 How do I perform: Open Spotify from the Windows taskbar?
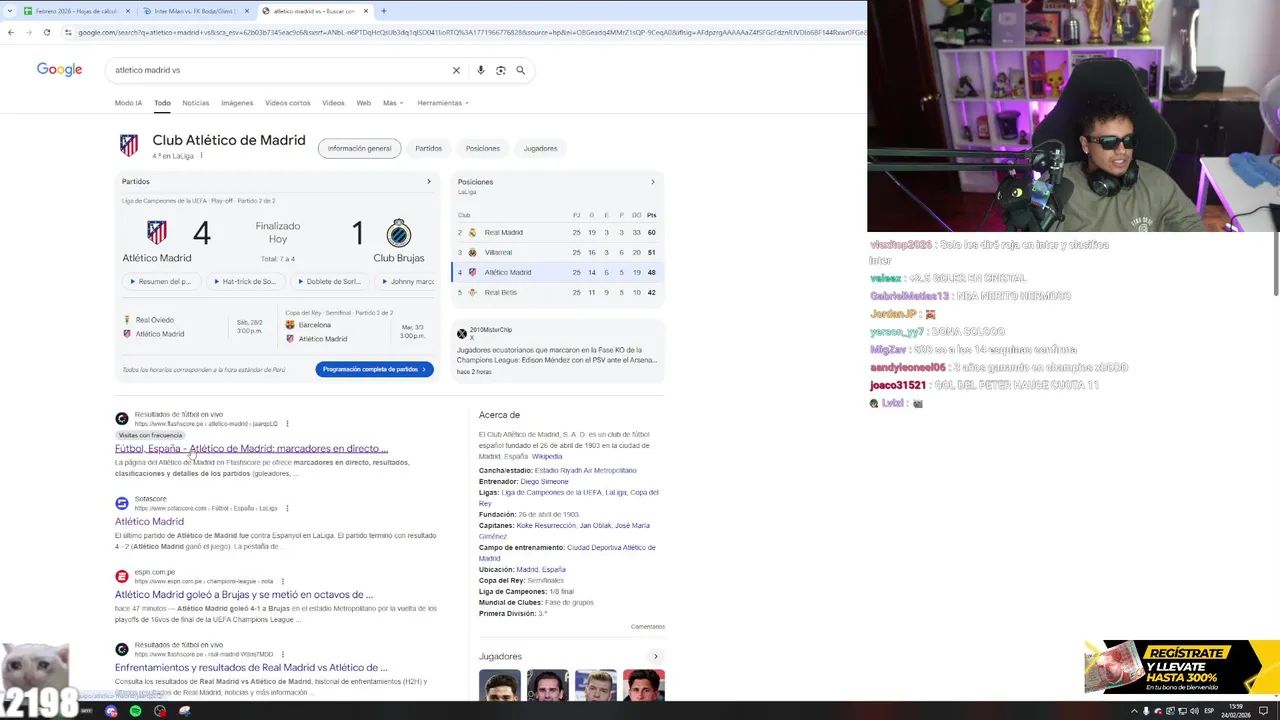coord(135,711)
